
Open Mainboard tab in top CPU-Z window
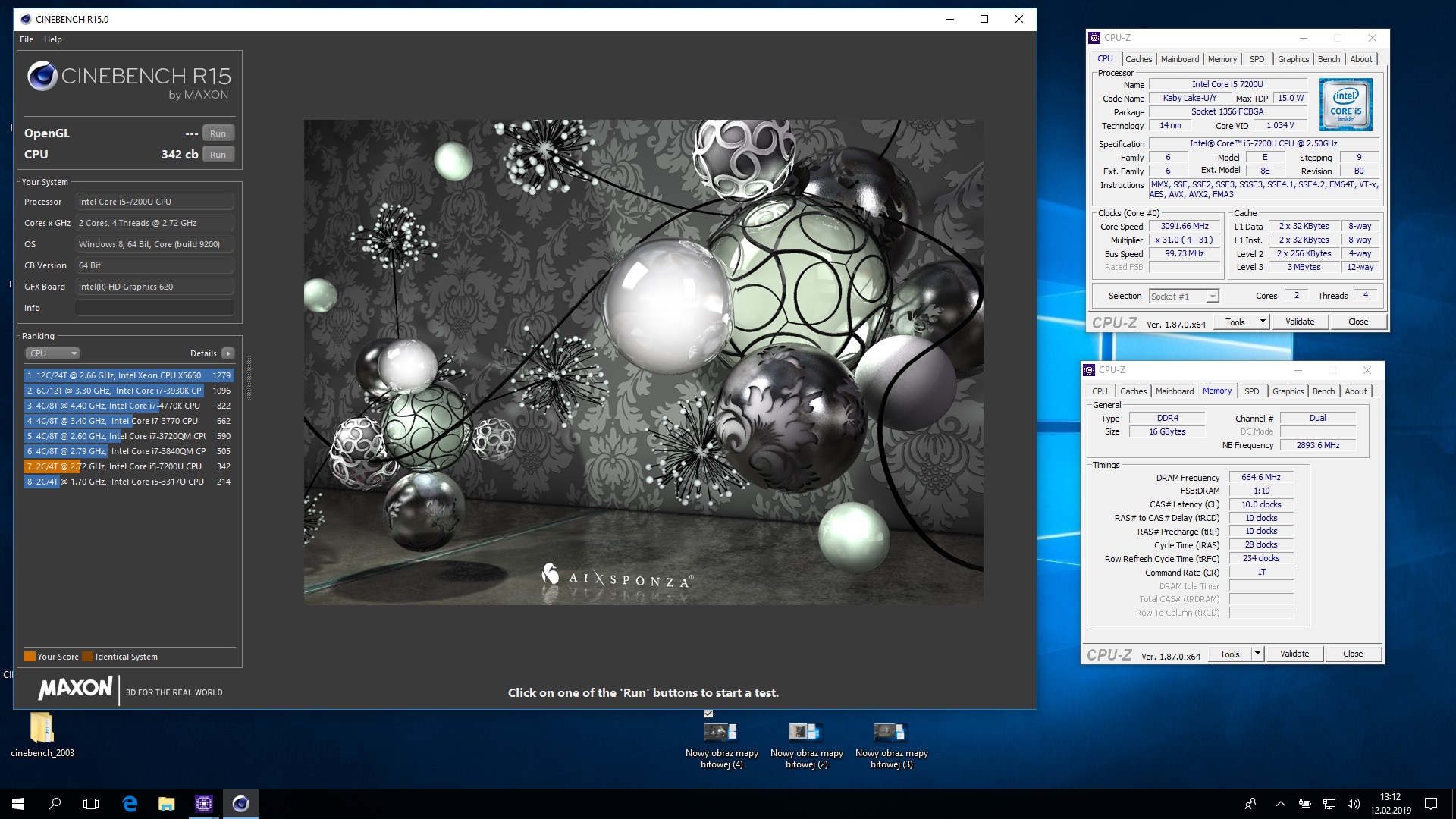(1180, 59)
